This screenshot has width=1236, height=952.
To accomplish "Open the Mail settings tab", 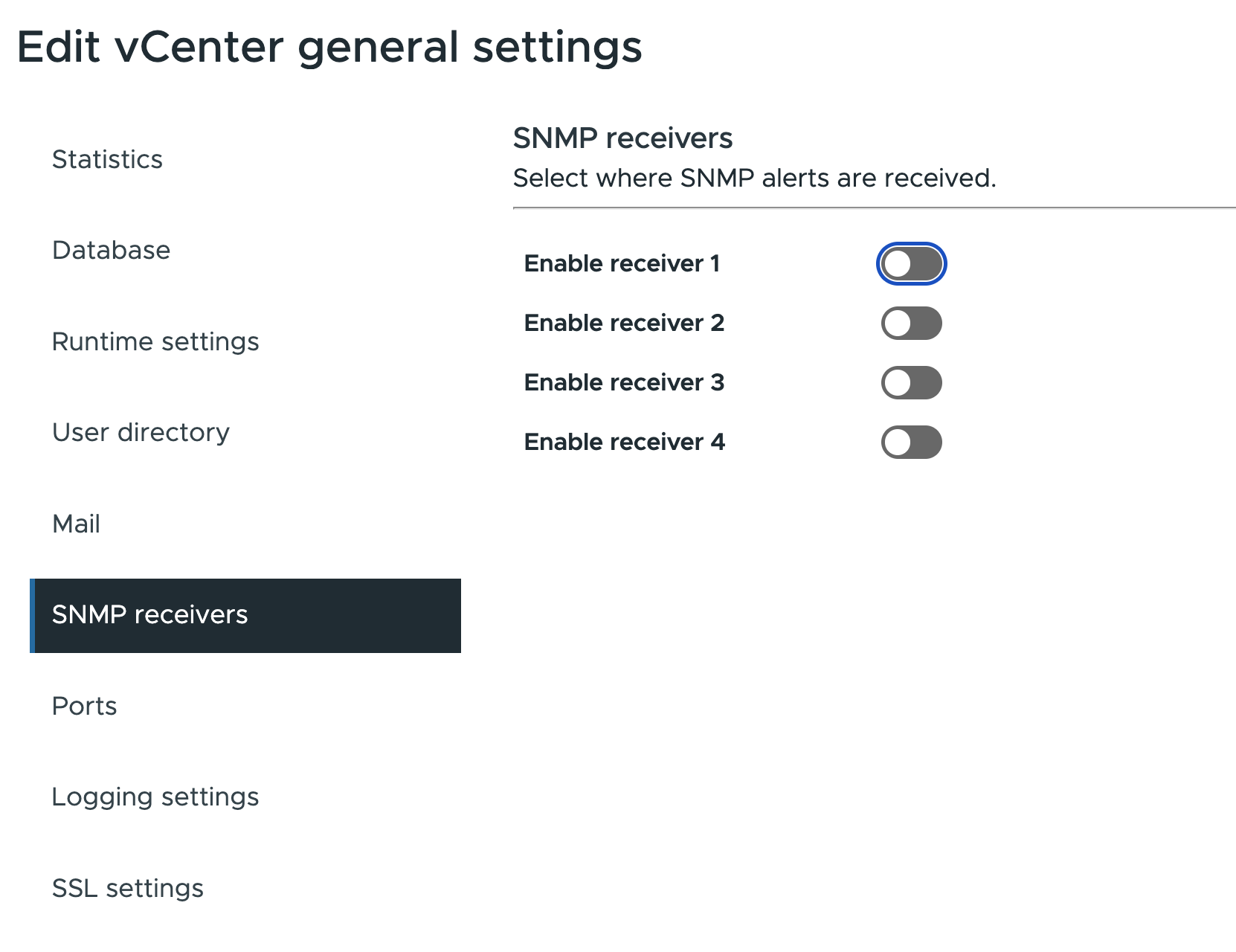I will coord(76,524).
